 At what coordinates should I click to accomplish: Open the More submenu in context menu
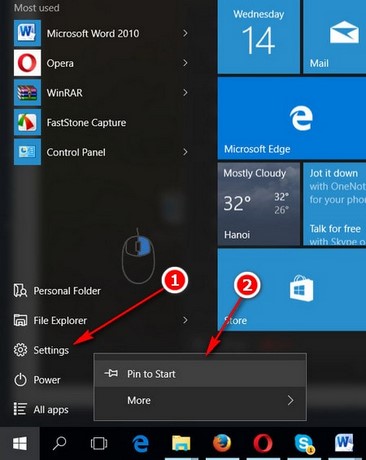[200, 400]
